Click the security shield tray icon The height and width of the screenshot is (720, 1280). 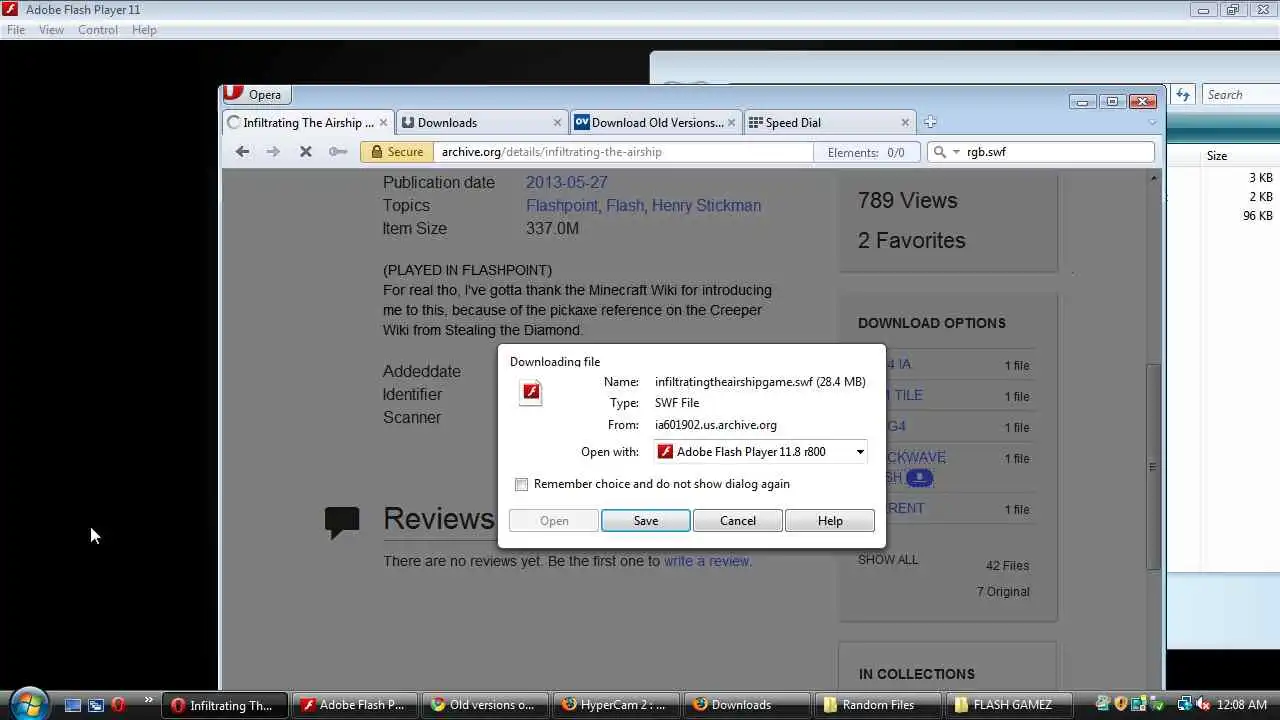point(1121,705)
